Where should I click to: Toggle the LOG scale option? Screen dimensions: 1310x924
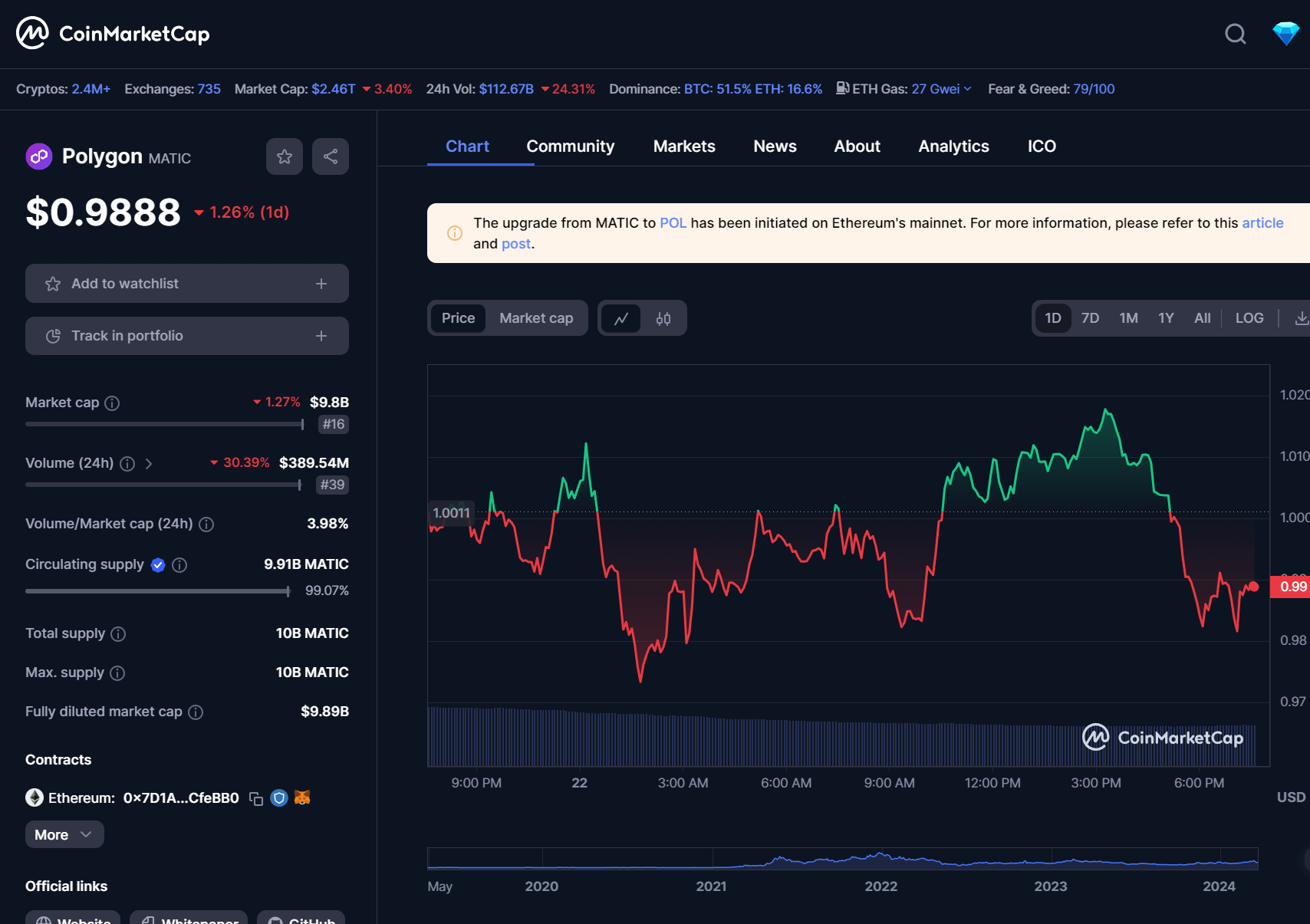pyautogui.click(x=1249, y=318)
